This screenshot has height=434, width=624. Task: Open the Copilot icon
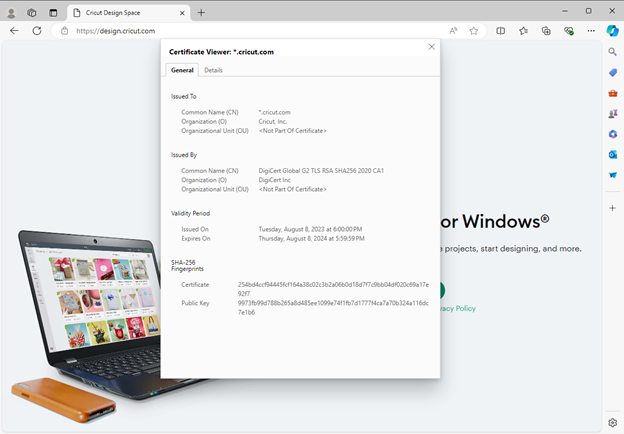612,31
